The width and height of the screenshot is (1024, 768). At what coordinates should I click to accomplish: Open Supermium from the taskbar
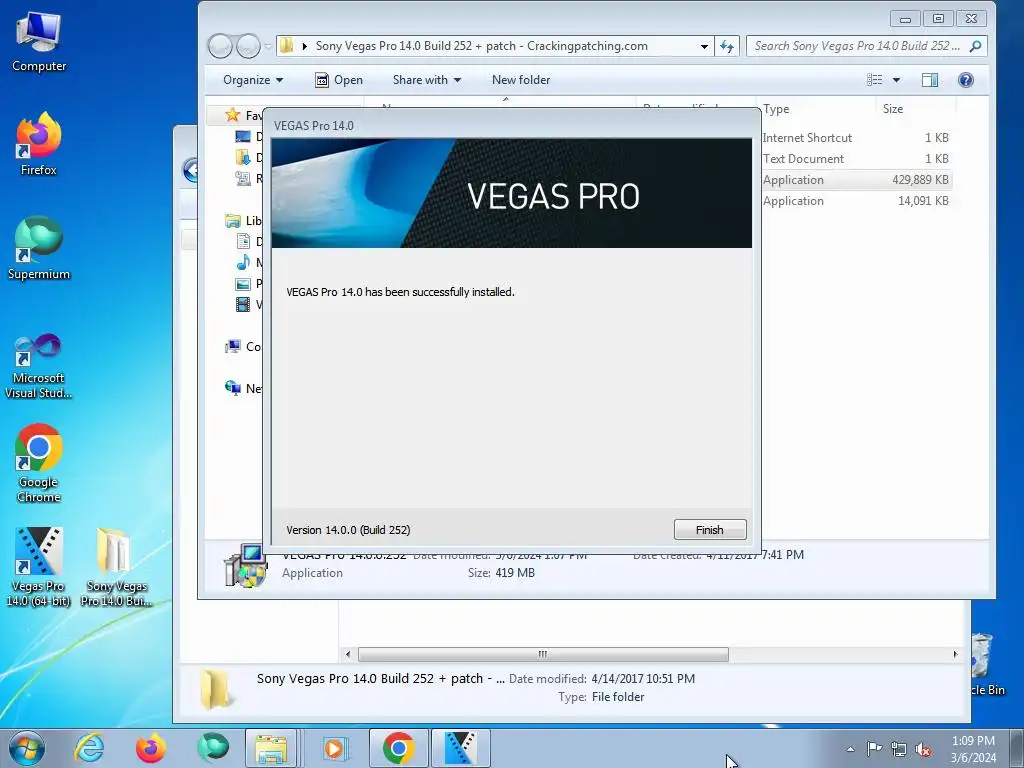(213, 748)
